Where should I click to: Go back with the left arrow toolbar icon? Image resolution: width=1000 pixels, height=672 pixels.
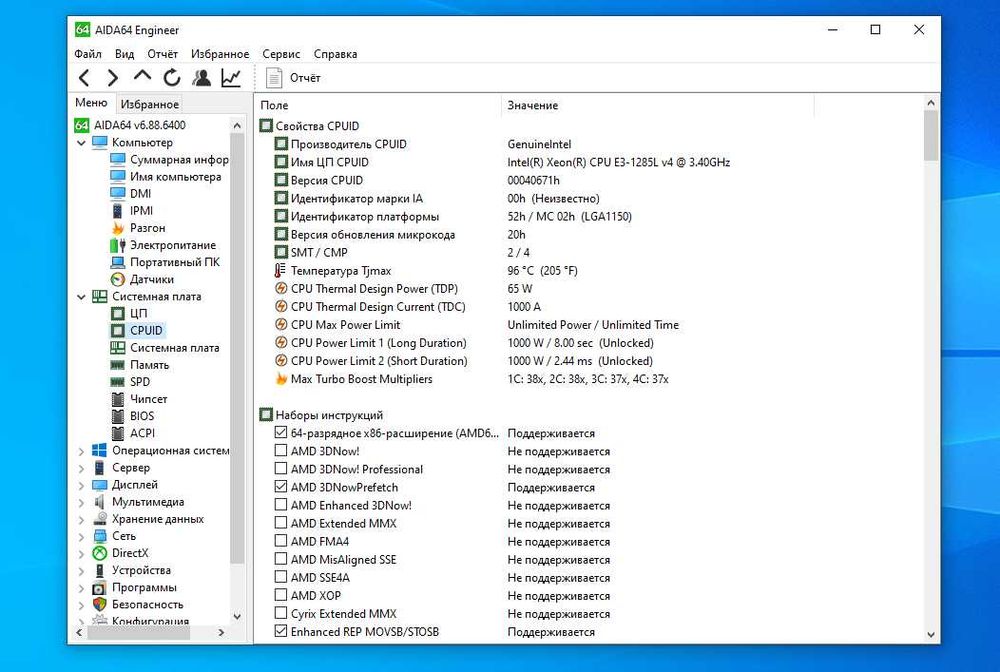84,78
